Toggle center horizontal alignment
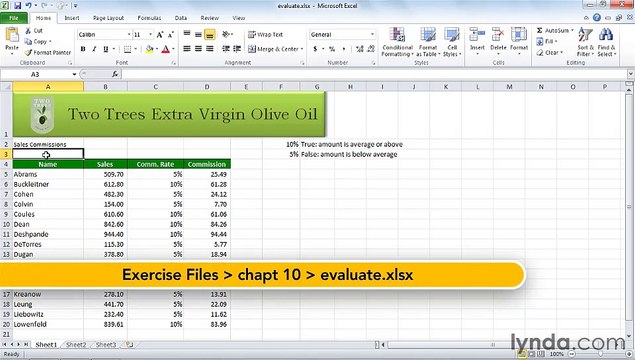Screen dimensions: 635x360 click(198, 49)
